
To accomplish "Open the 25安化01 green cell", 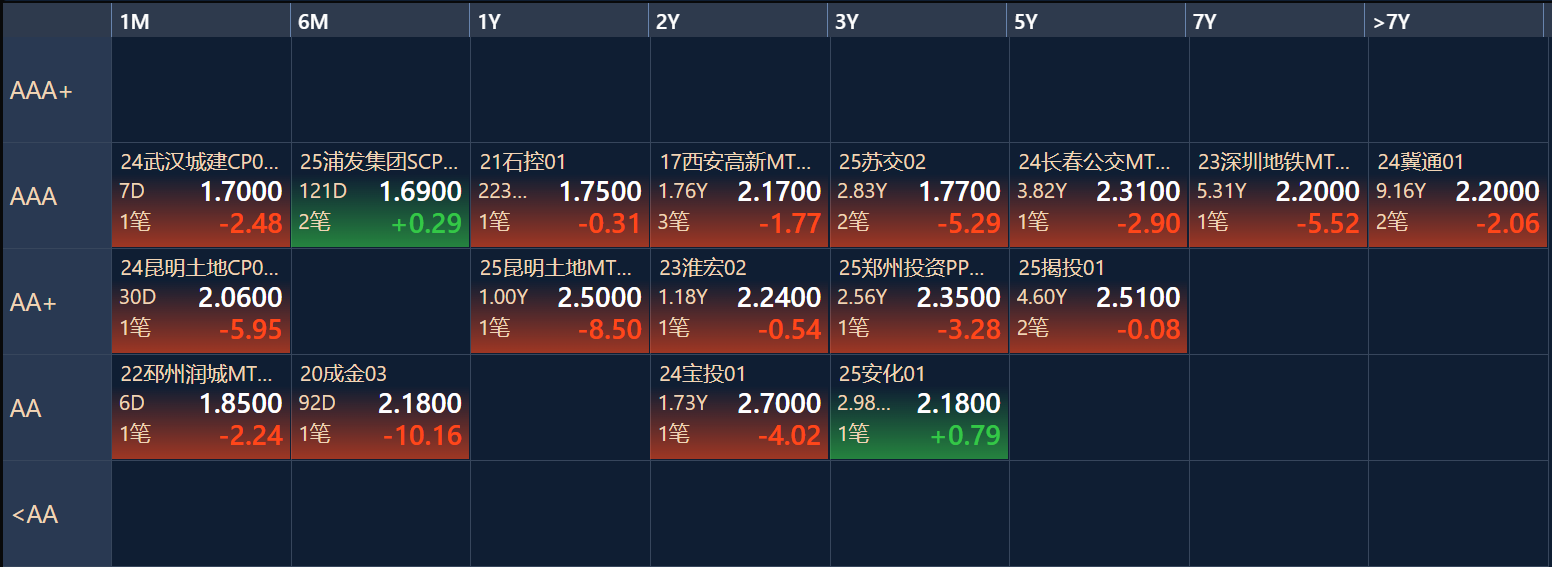I will [x=918, y=407].
